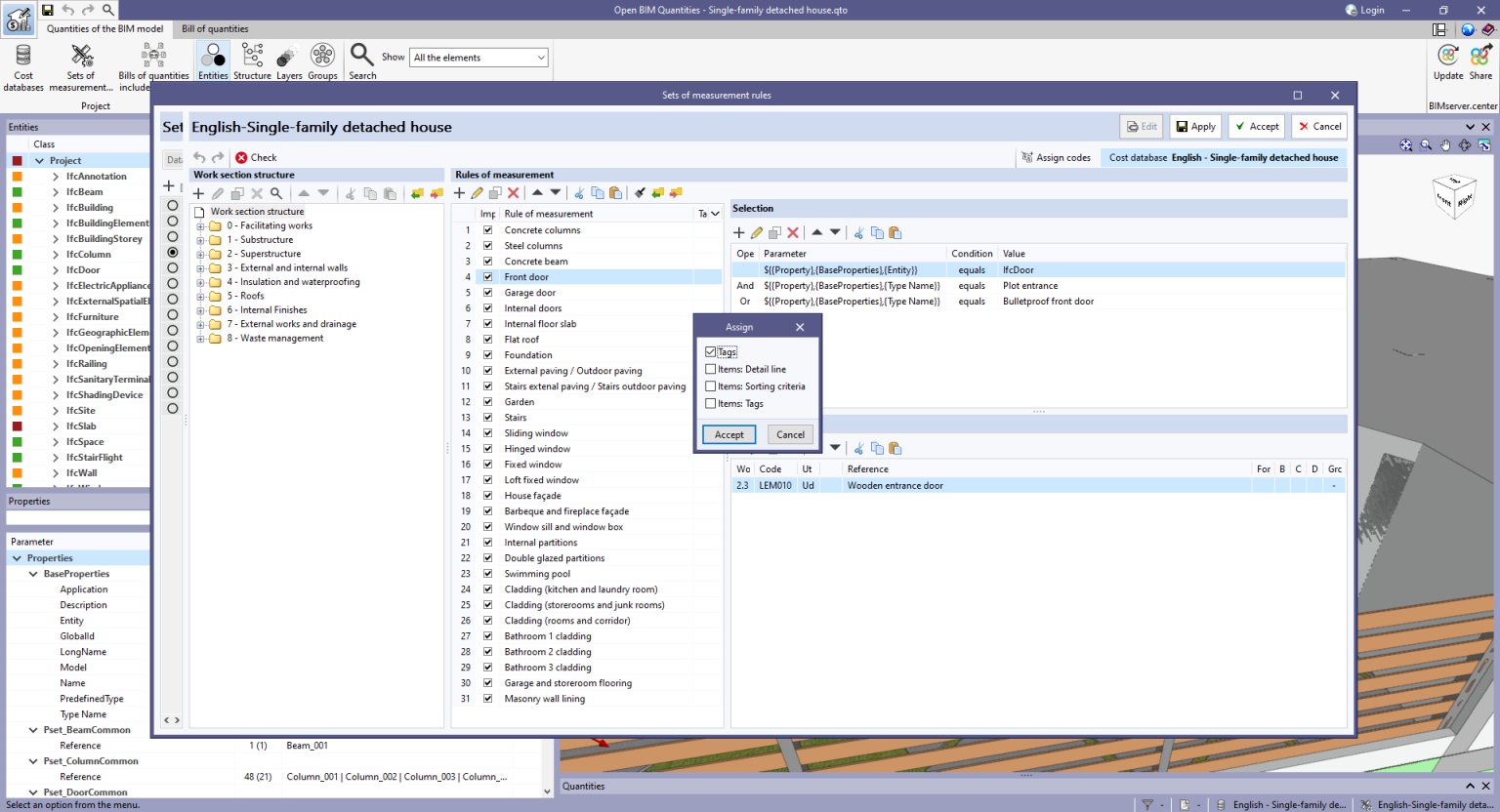Click the red IfcSlab color swatch
The width and height of the screenshot is (1500, 812).
click(17, 426)
